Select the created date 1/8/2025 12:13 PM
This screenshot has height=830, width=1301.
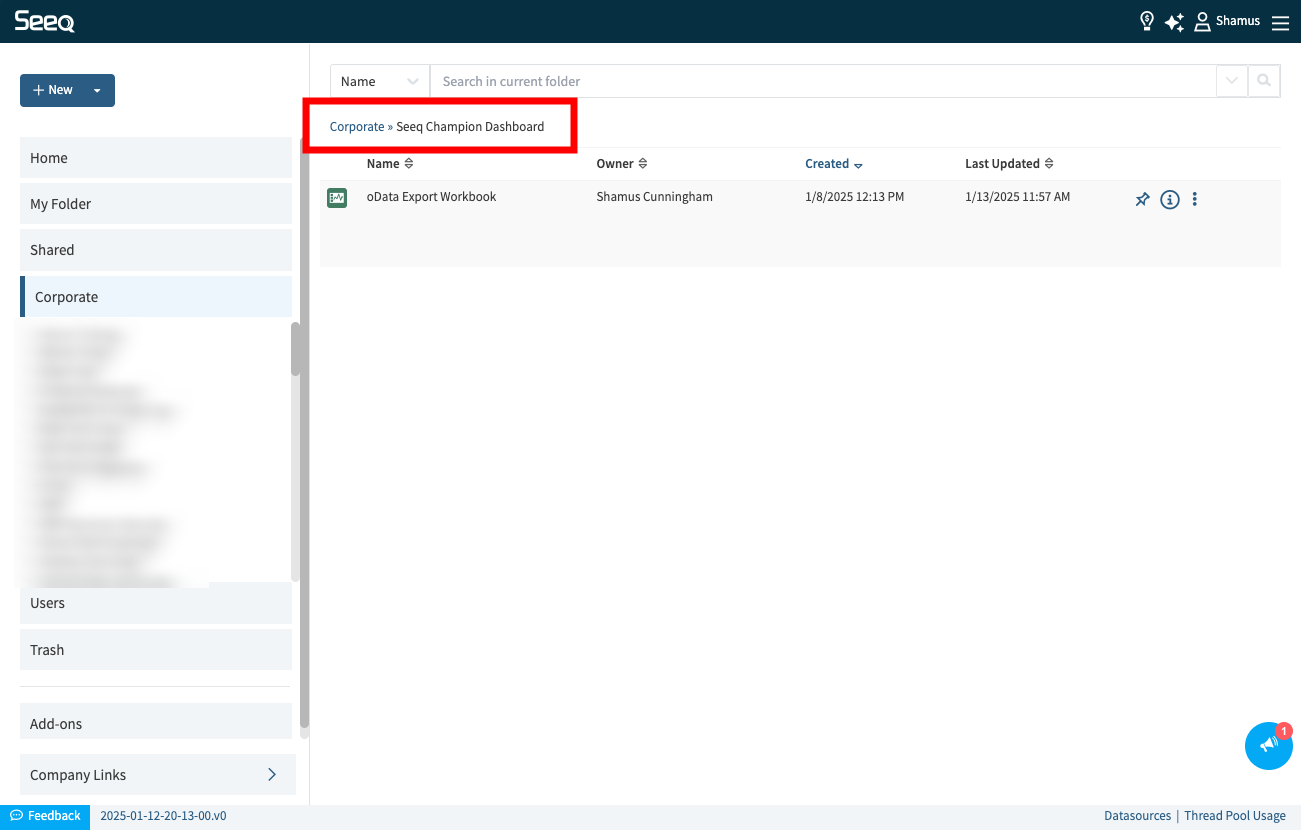pos(854,197)
